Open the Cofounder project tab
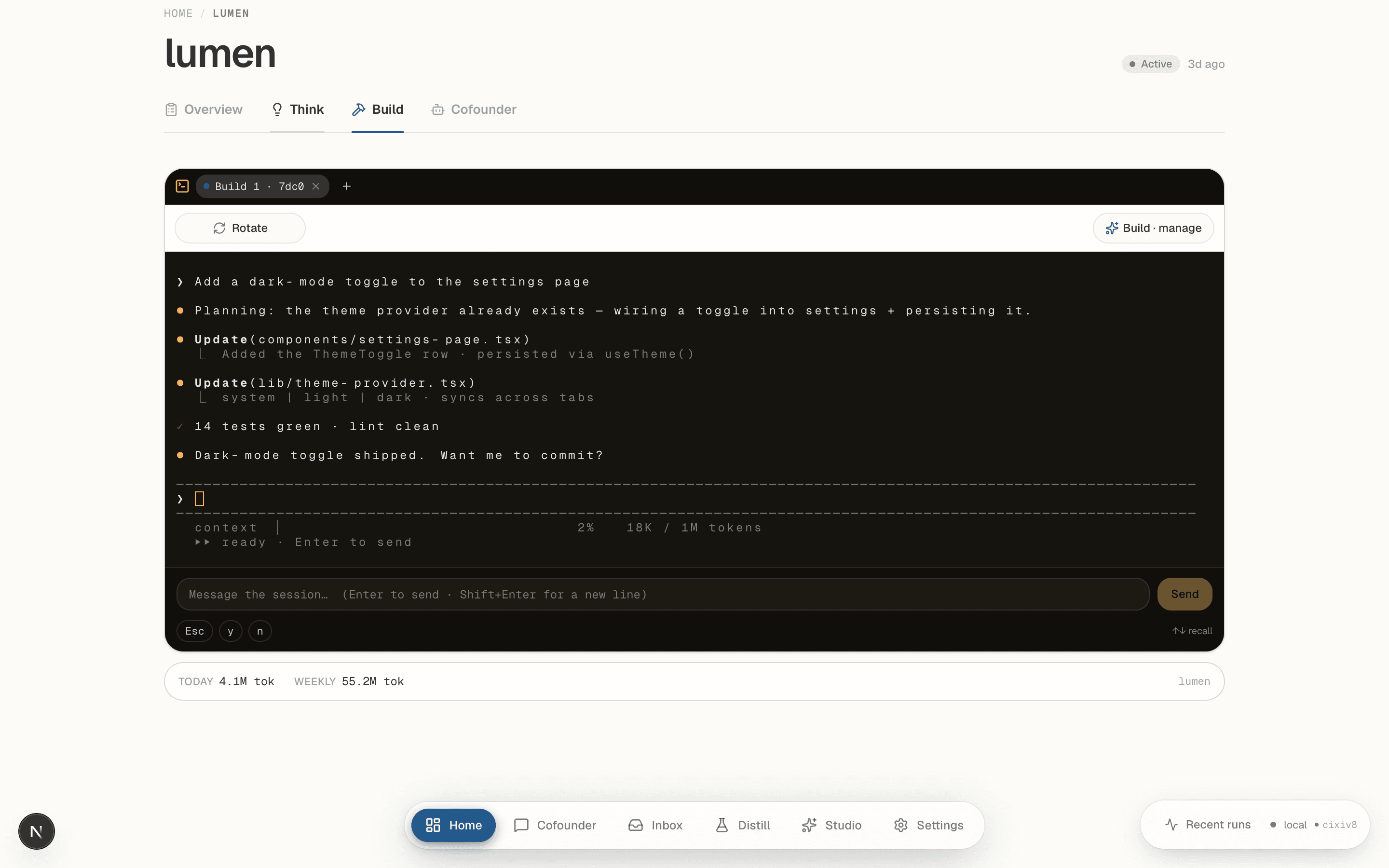This screenshot has width=1389, height=868. [x=474, y=109]
